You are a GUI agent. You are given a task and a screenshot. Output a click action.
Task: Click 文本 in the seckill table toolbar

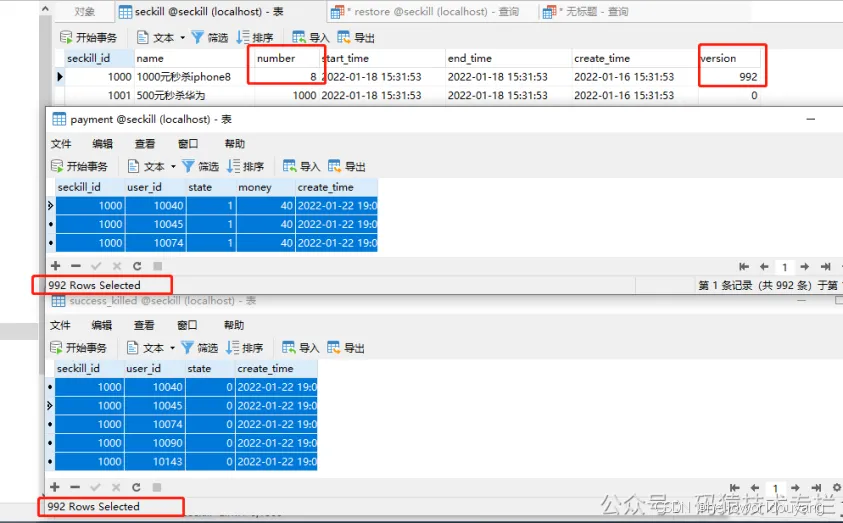[x=156, y=37]
